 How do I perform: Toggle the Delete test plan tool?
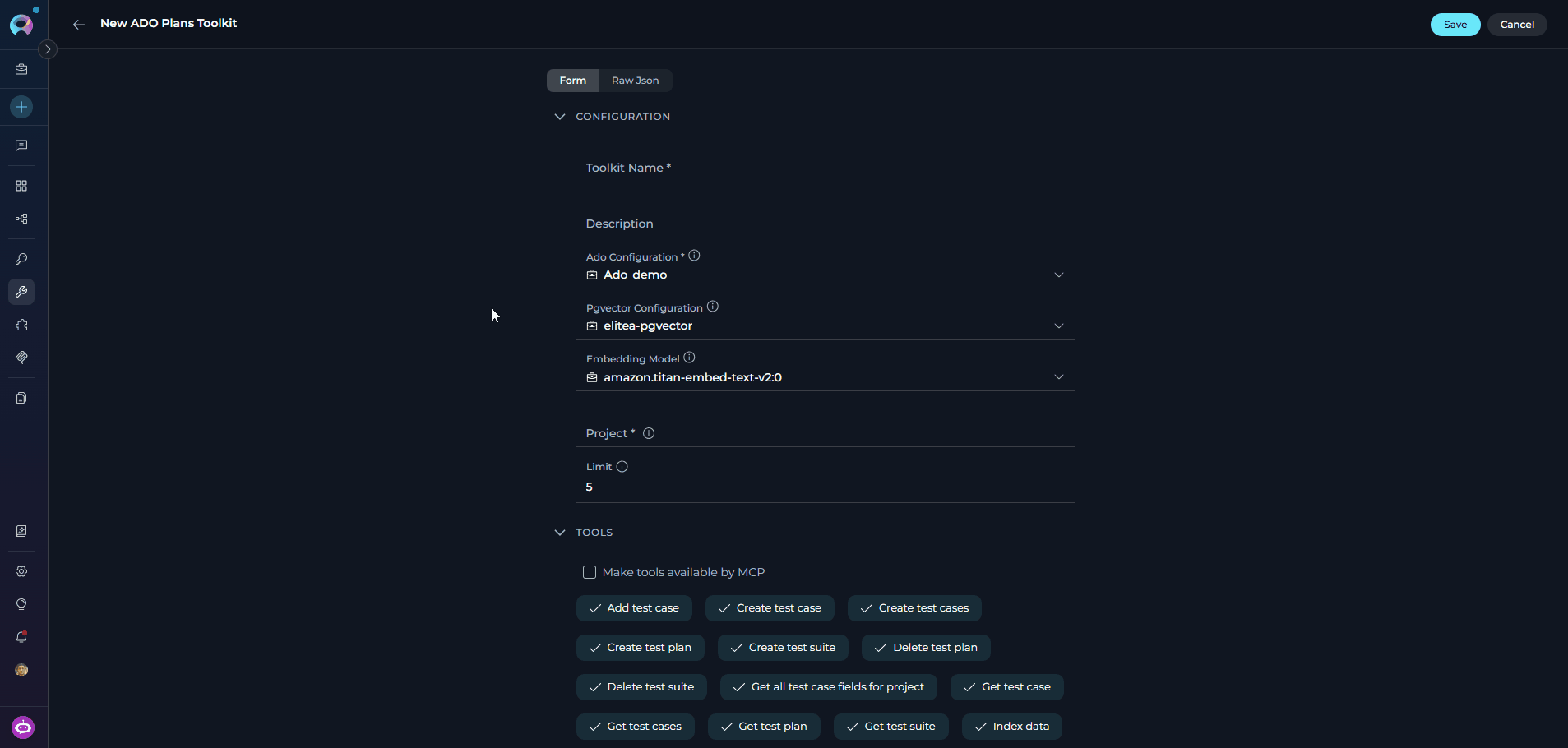[926, 648]
